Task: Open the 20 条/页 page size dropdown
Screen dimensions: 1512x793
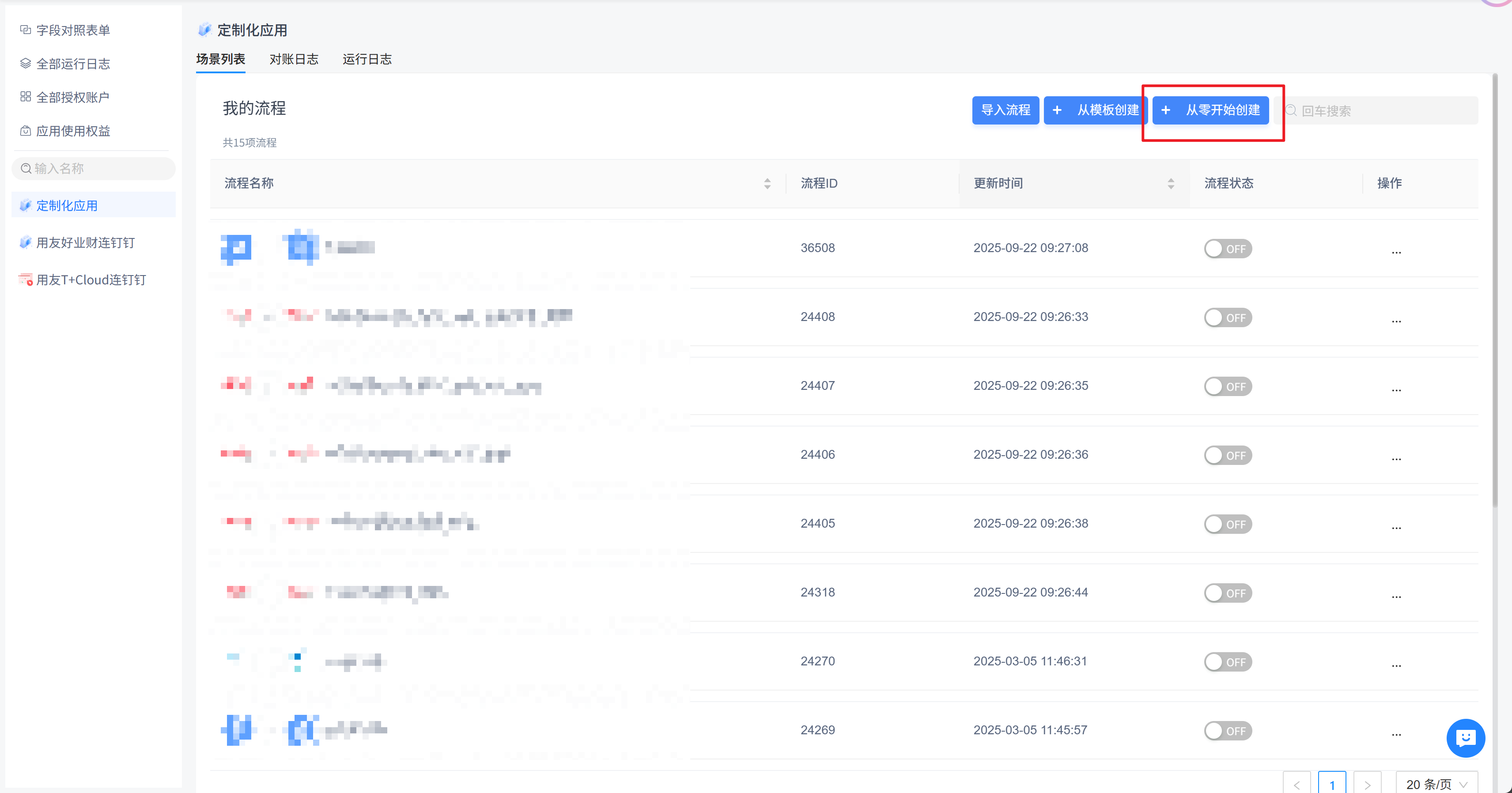Action: [1436, 784]
